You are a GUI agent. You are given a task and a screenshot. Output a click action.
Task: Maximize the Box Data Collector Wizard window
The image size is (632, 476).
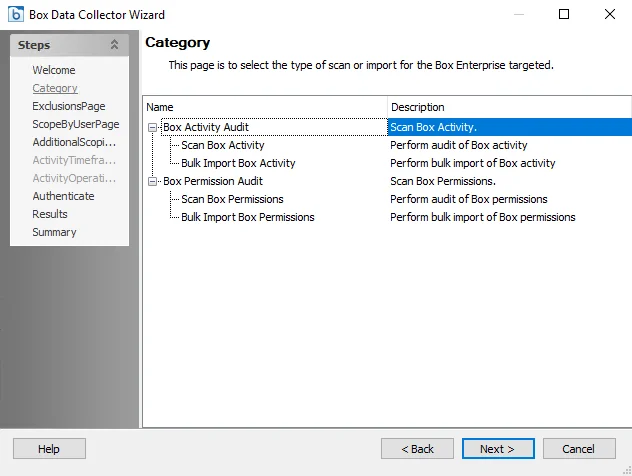click(564, 15)
